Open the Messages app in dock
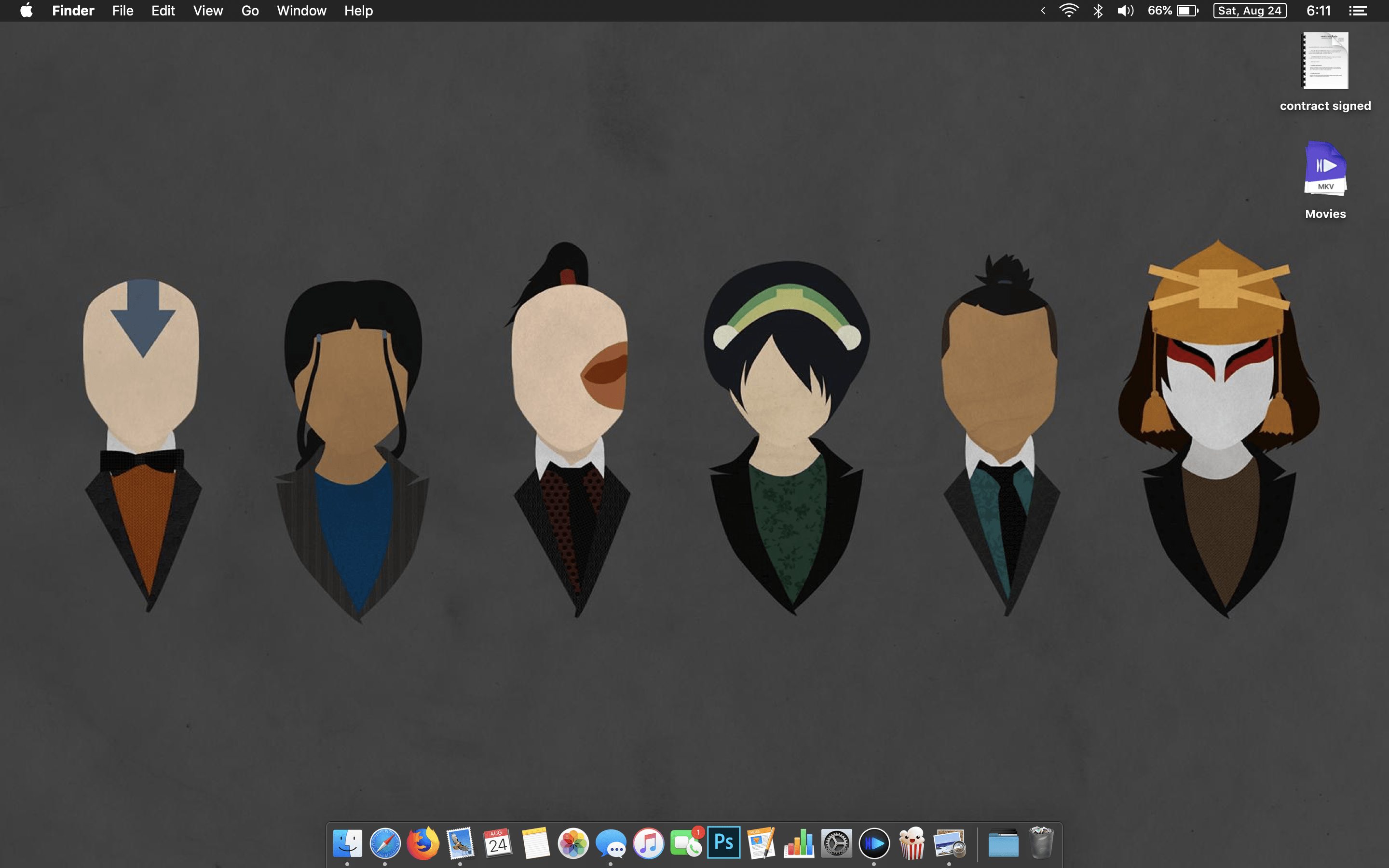Image resolution: width=1389 pixels, height=868 pixels. 610,843
